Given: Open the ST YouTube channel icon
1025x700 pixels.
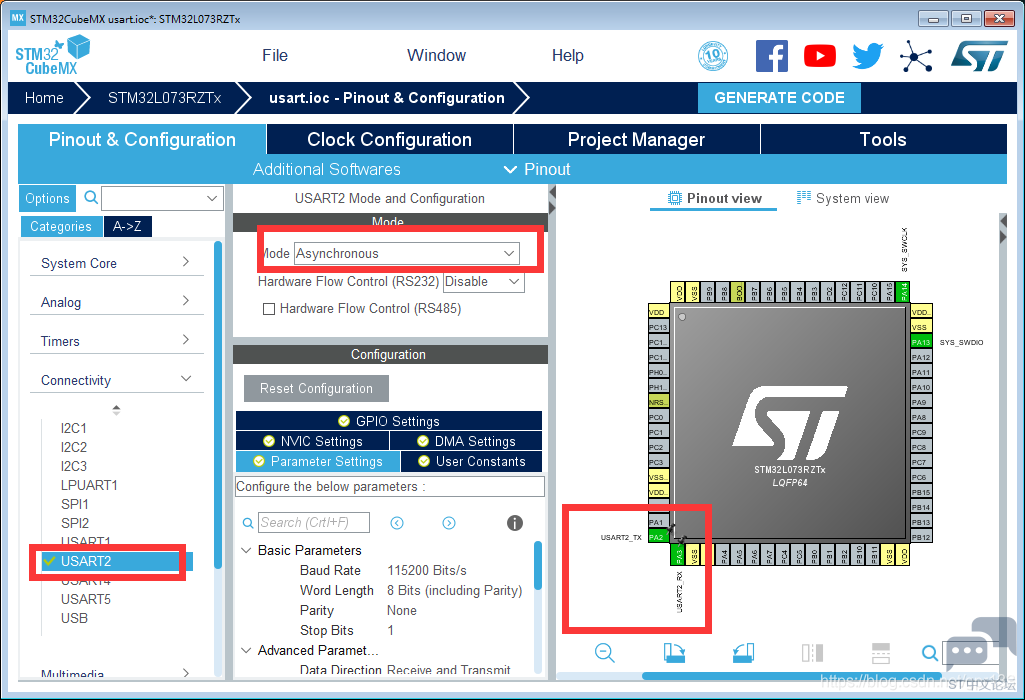Looking at the screenshot, I should pos(820,56).
